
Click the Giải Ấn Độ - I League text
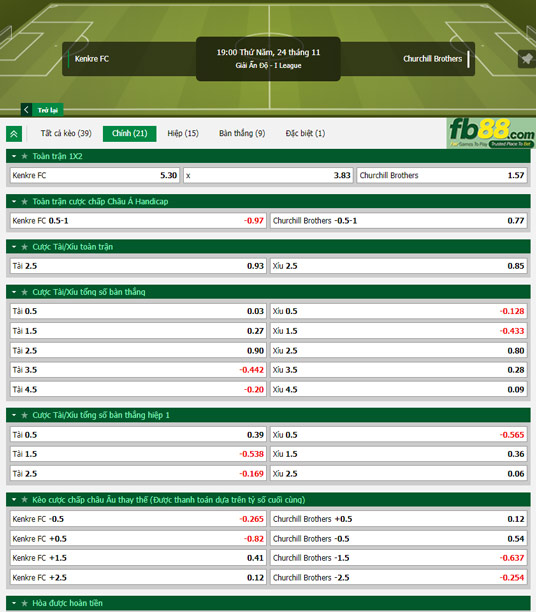tap(268, 66)
